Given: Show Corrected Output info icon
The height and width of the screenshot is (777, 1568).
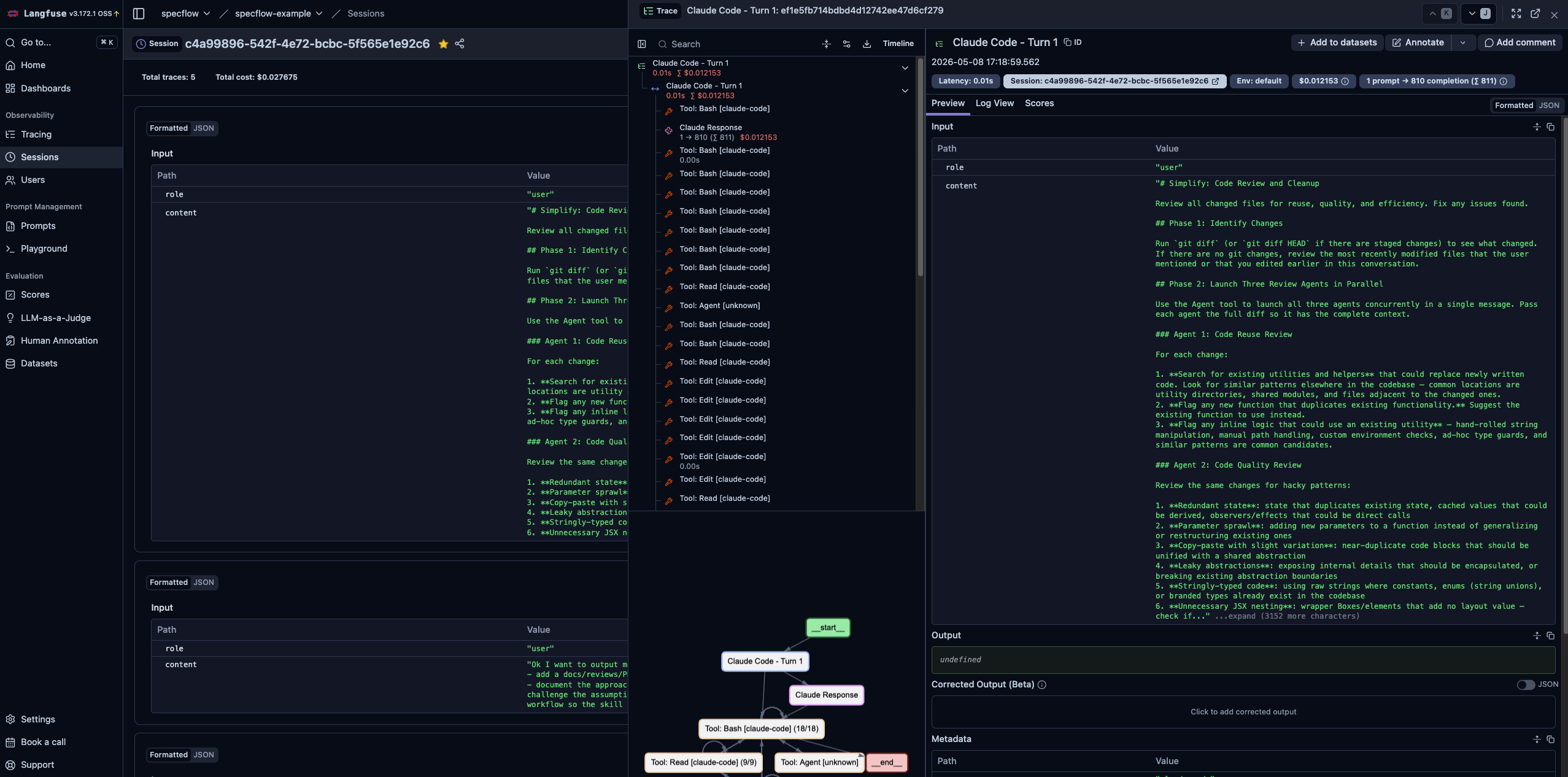Looking at the screenshot, I should 1041,684.
